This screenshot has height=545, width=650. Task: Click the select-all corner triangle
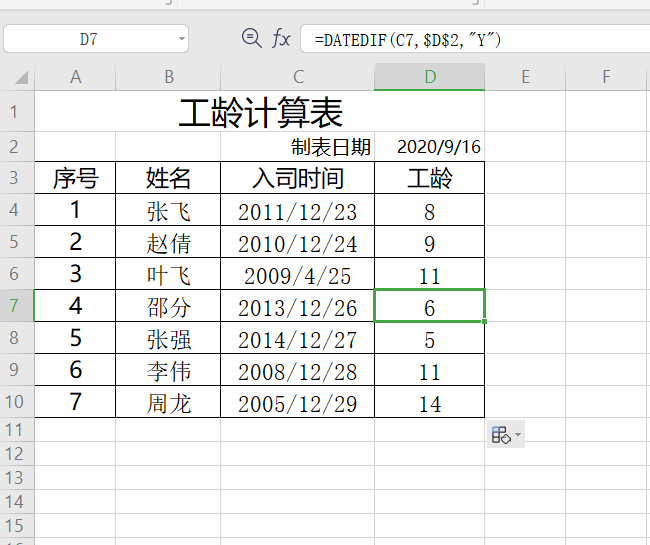coord(21,77)
